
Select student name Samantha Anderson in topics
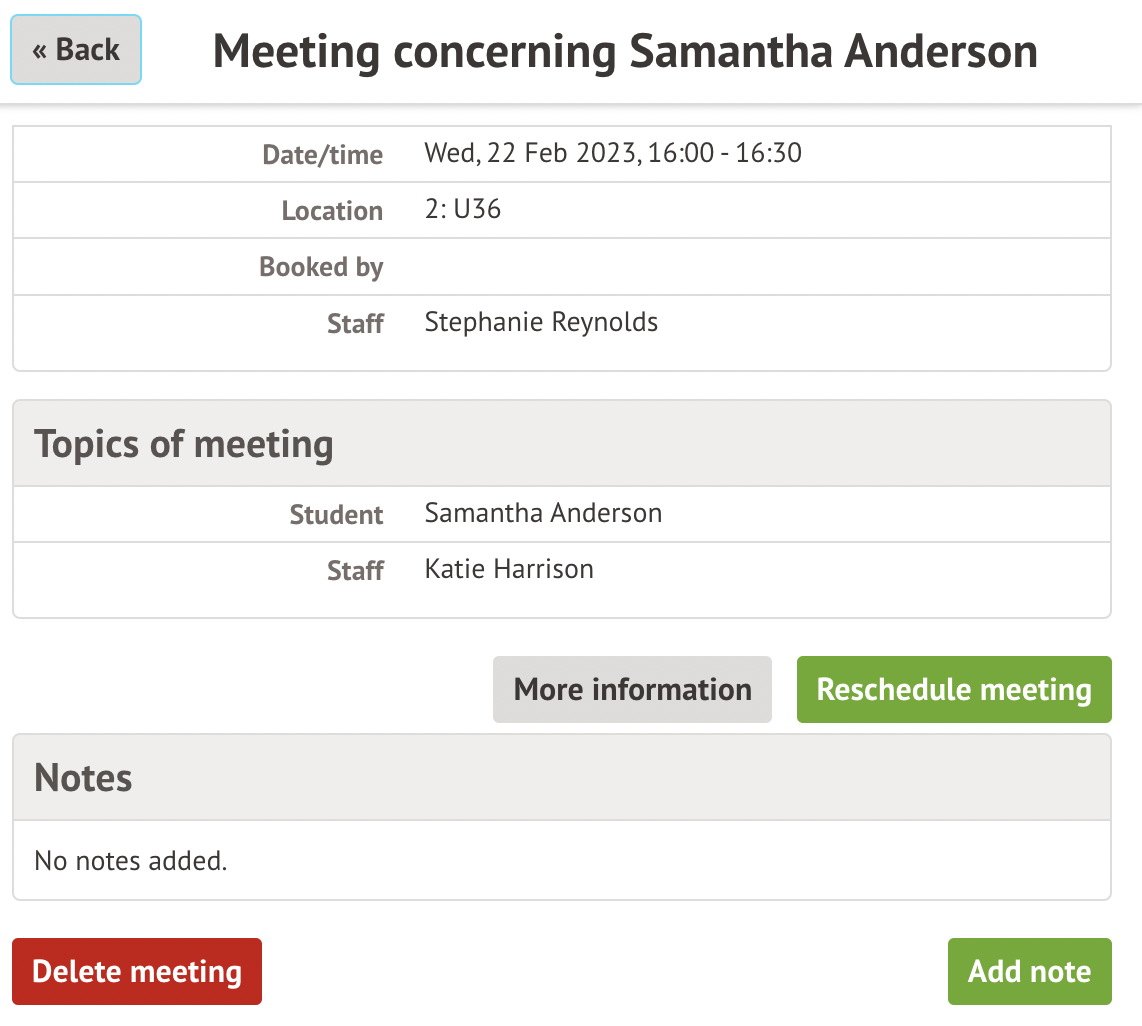tap(543, 514)
